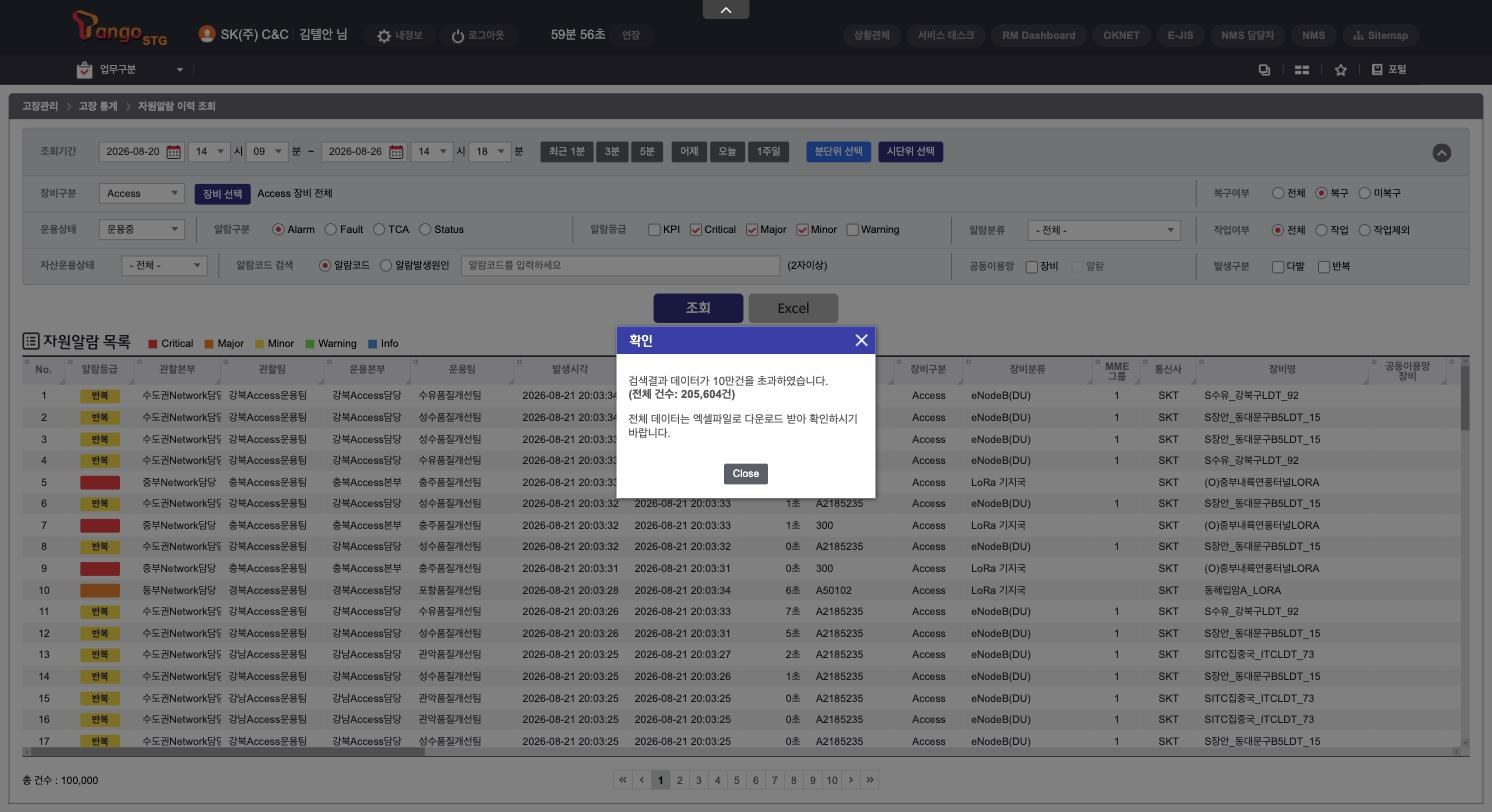Open the grid layout view icon
This screenshot has height=812, width=1492.
(1302, 70)
